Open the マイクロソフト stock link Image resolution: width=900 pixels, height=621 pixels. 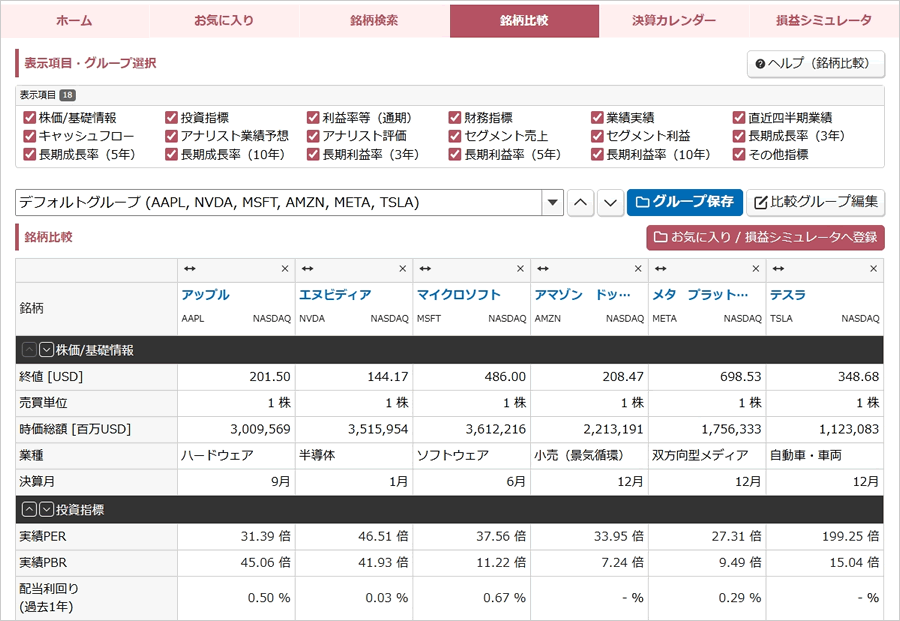pyautogui.click(x=459, y=295)
